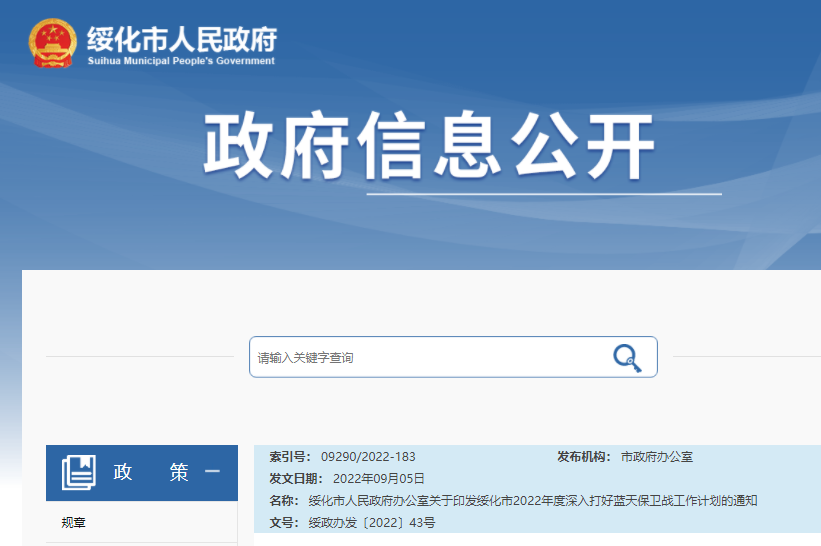Click the document title about 蓝天保卫战工作计划

[x=533, y=501]
